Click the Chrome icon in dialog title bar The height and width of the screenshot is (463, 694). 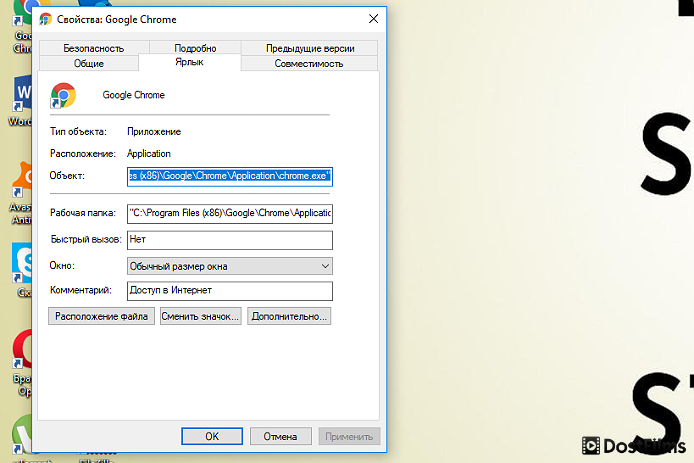tap(45, 19)
